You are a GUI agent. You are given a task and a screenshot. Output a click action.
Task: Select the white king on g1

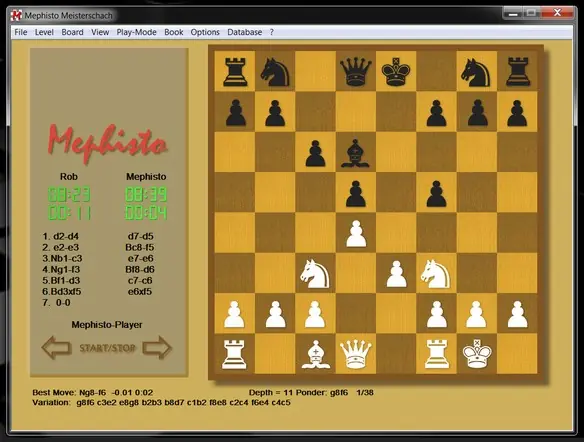coord(477,354)
